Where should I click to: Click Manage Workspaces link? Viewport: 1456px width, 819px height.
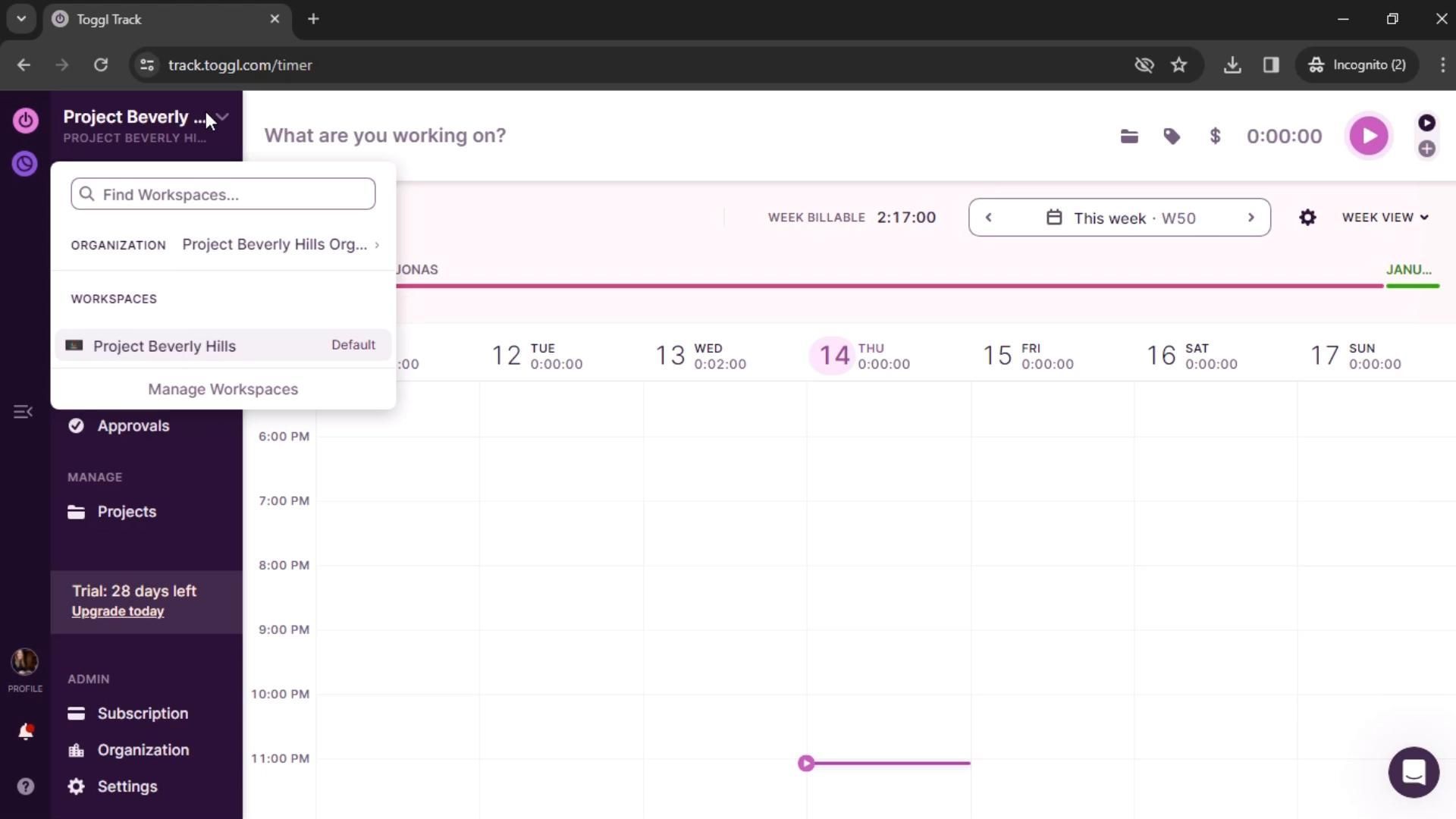(223, 389)
